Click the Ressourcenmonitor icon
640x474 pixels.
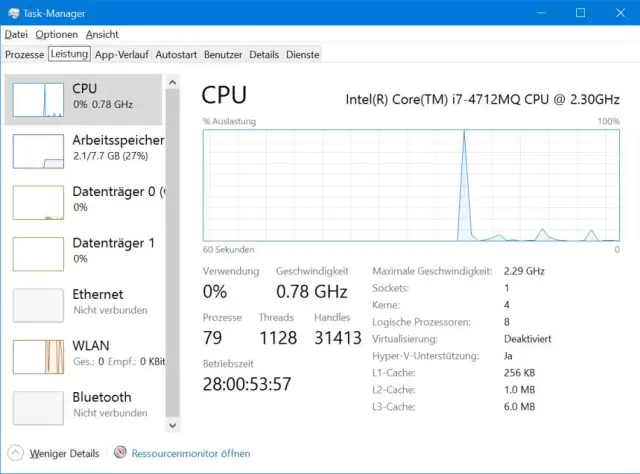[x=121, y=453]
